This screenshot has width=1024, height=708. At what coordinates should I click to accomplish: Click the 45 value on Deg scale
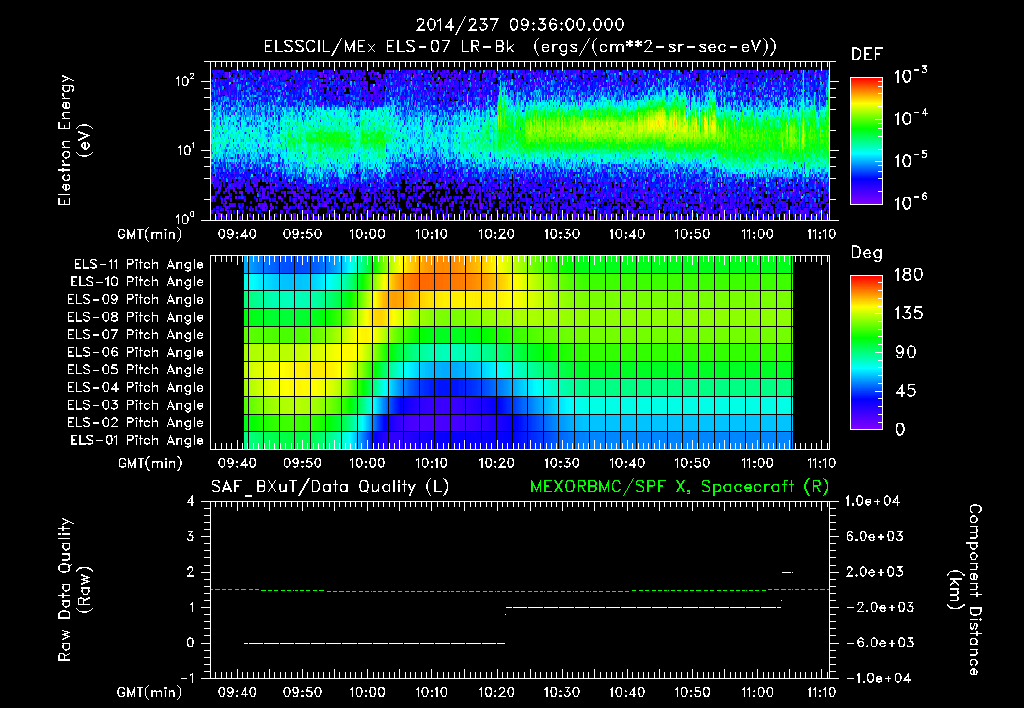point(906,391)
